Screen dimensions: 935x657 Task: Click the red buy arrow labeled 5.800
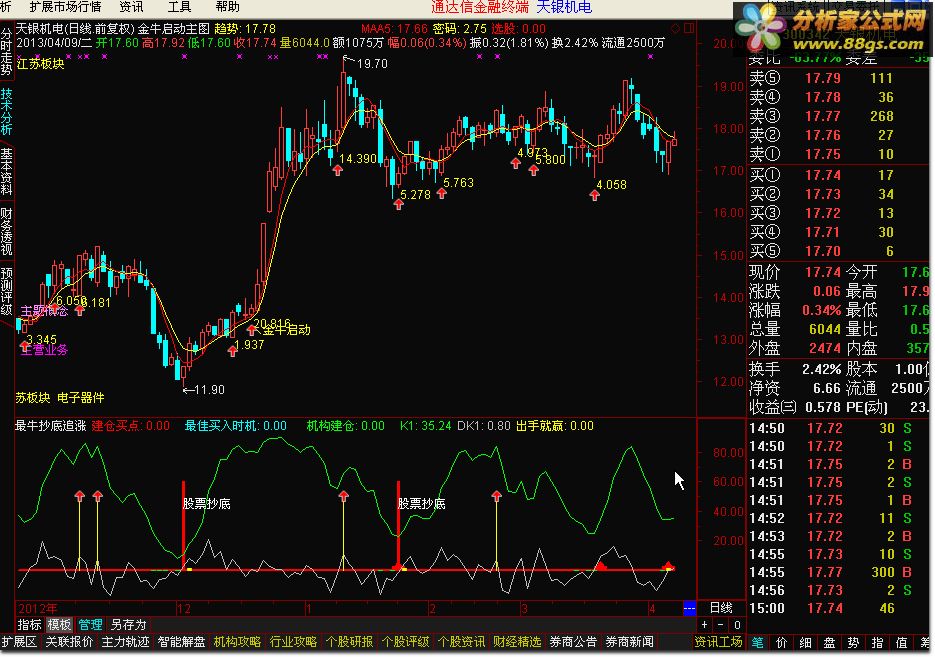pyautogui.click(x=534, y=171)
